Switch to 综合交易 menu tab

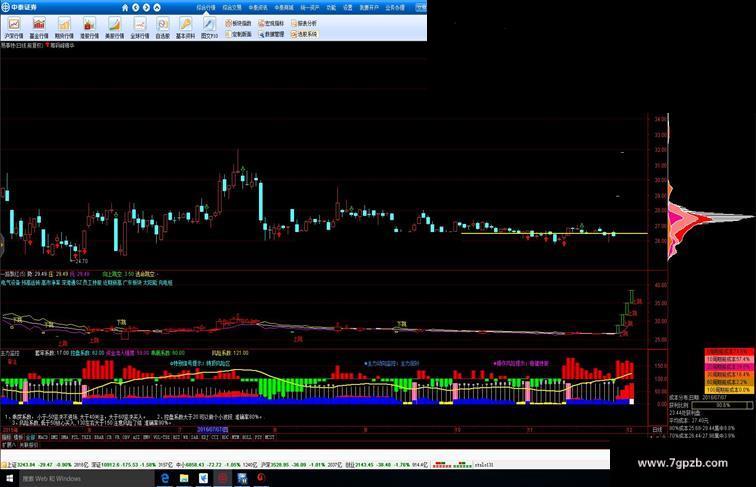[x=232, y=8]
